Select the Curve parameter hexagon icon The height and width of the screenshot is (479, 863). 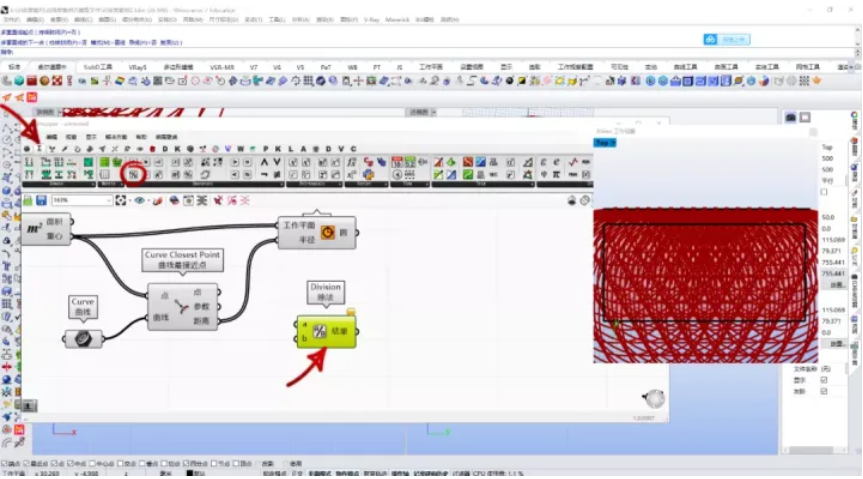[83, 339]
